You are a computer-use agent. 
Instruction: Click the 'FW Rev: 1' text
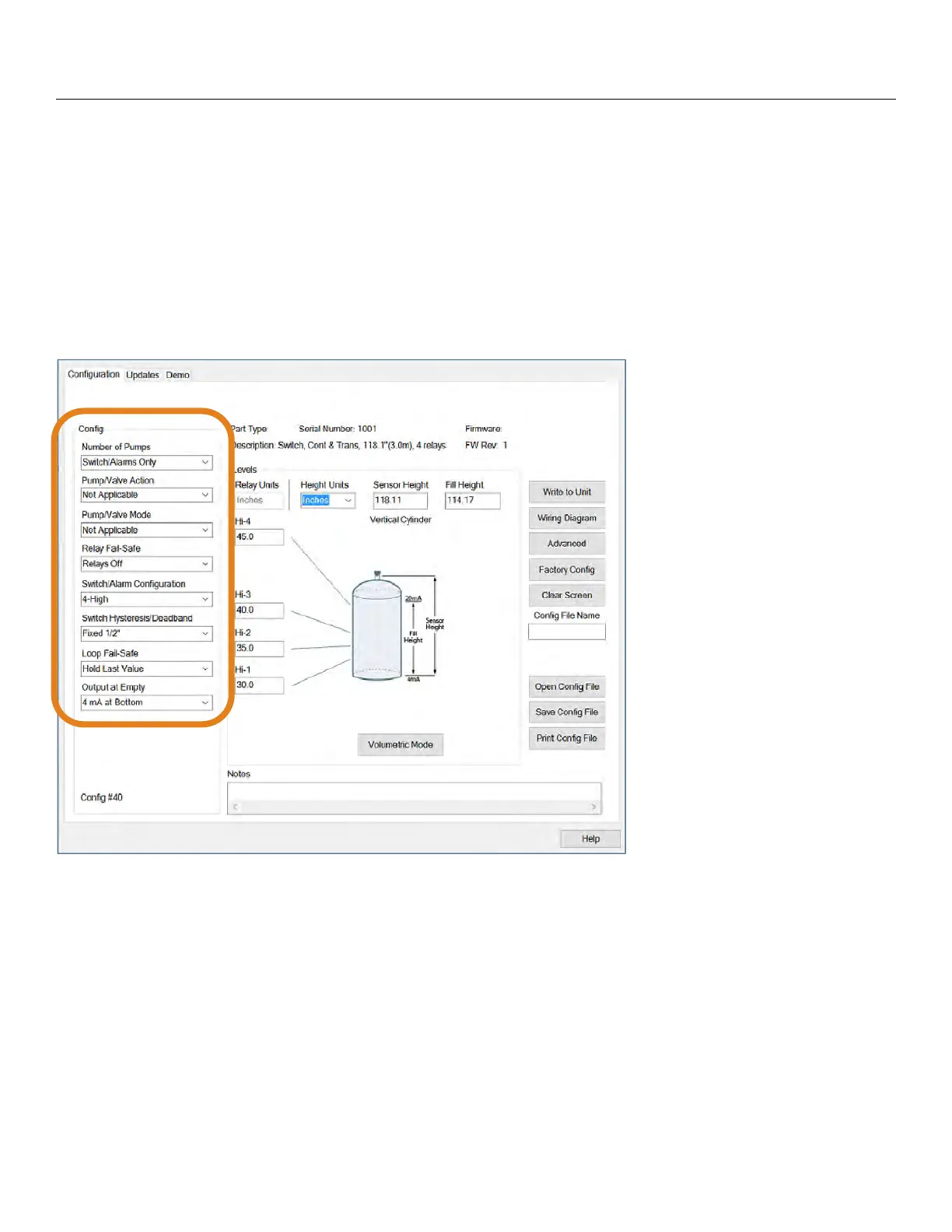pyautogui.click(x=486, y=446)
